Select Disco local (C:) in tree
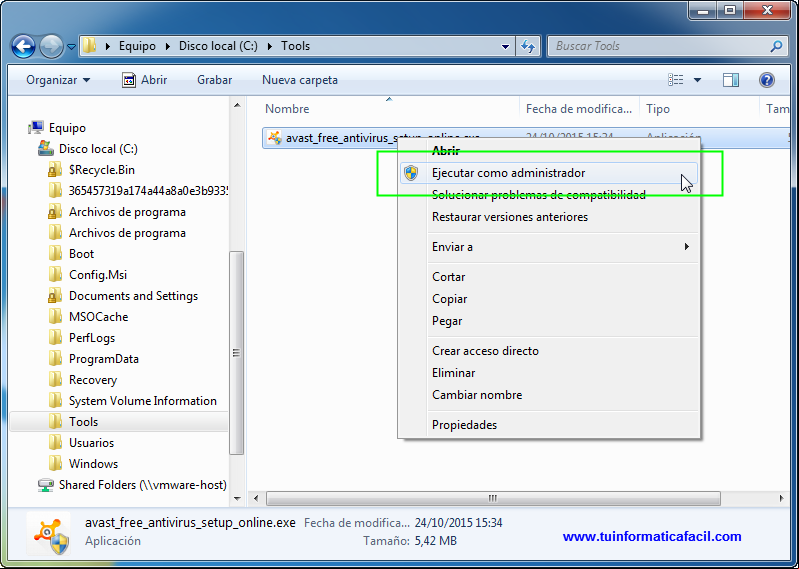This screenshot has height=569, width=799. [98, 149]
